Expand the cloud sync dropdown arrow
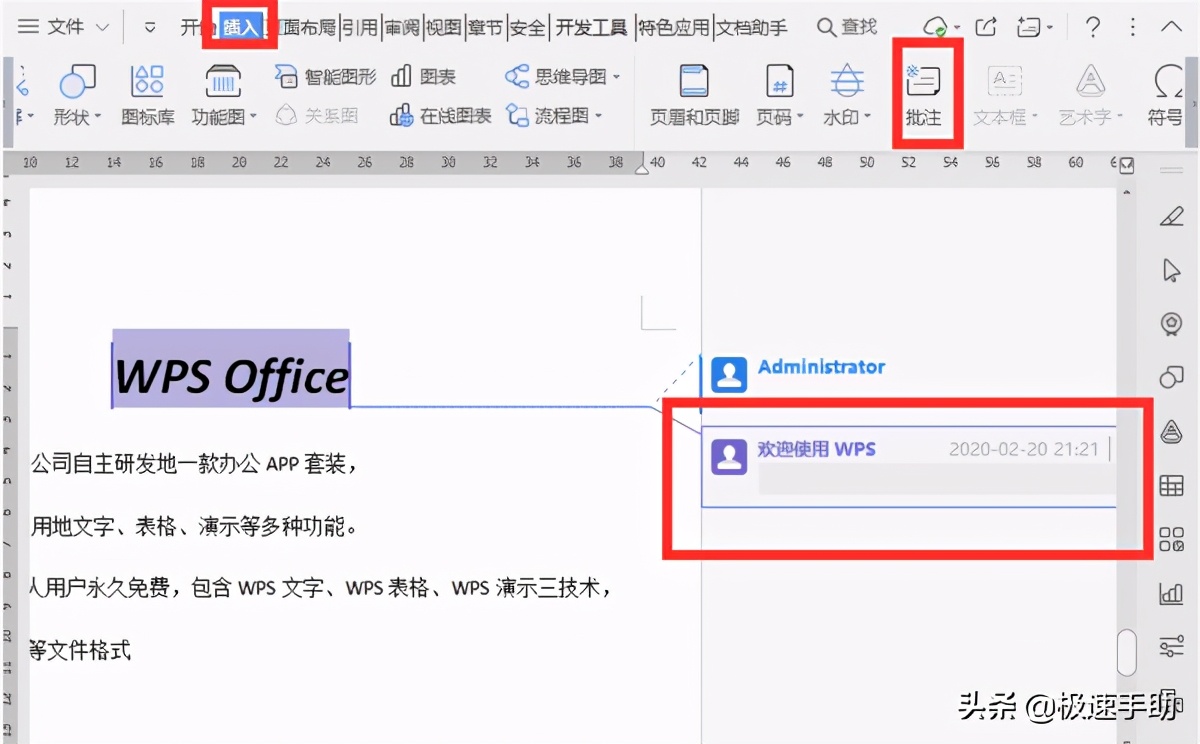The image size is (1200, 744). 957,28
